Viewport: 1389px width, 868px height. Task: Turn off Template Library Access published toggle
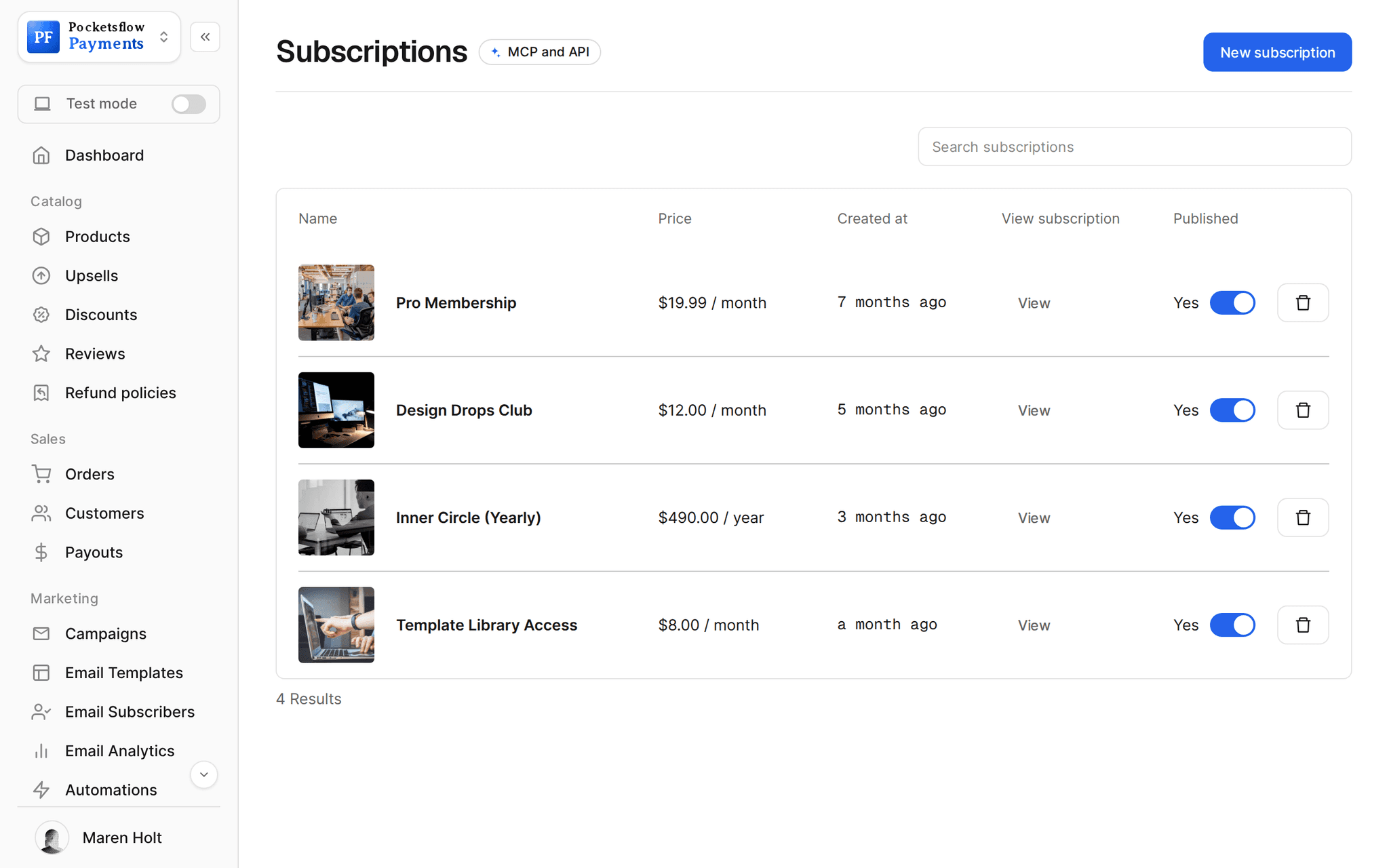point(1232,625)
